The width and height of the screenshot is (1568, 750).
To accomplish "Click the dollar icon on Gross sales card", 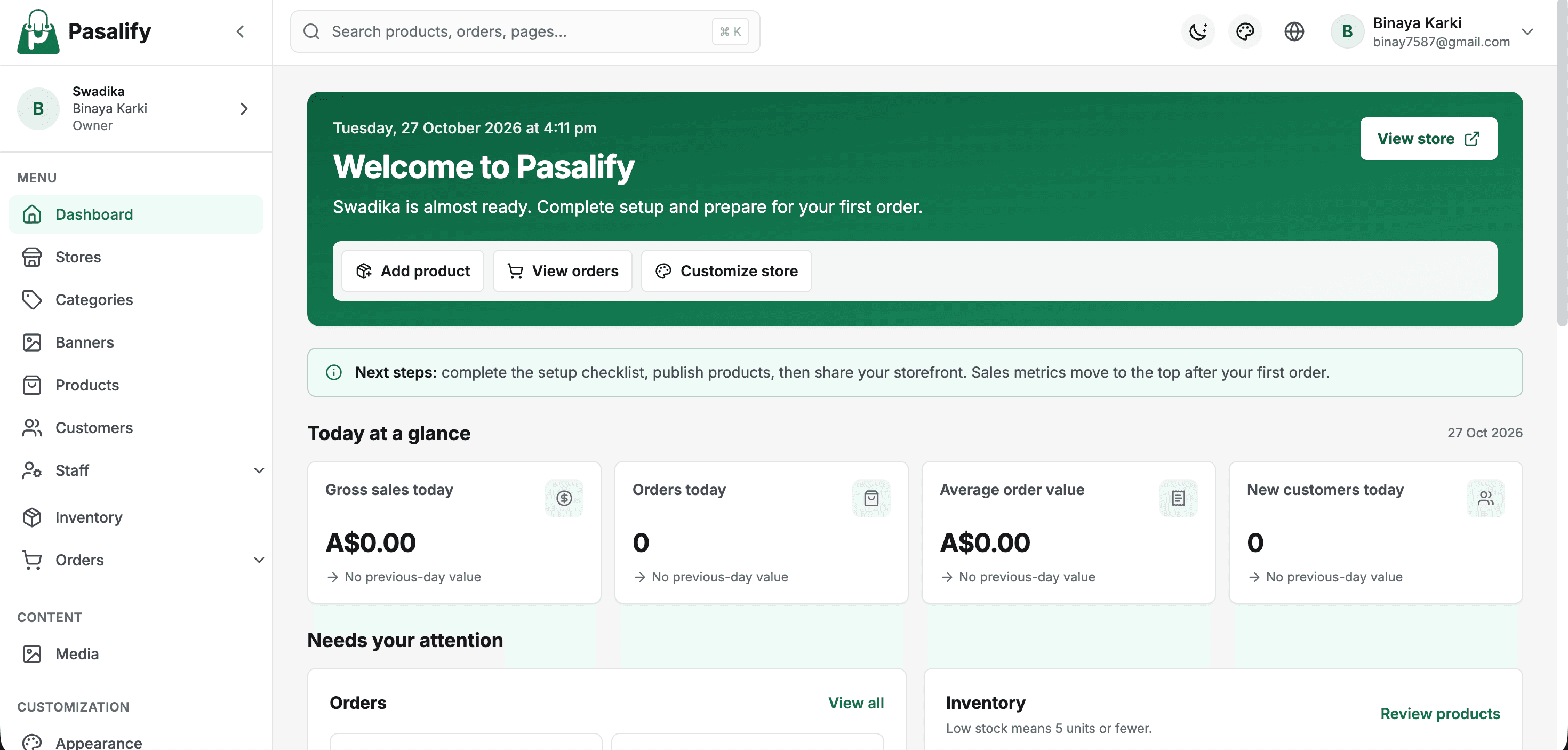I will [x=564, y=499].
